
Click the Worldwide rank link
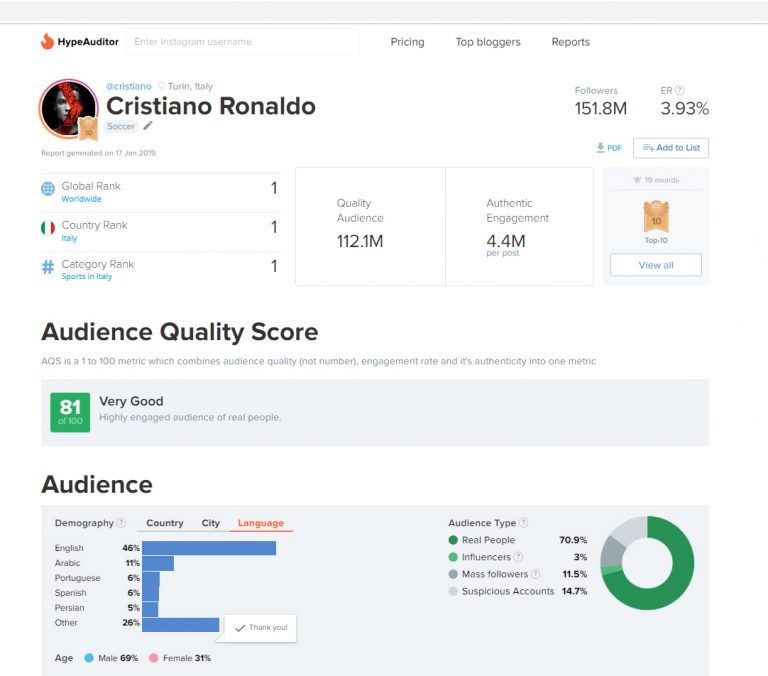click(81, 199)
